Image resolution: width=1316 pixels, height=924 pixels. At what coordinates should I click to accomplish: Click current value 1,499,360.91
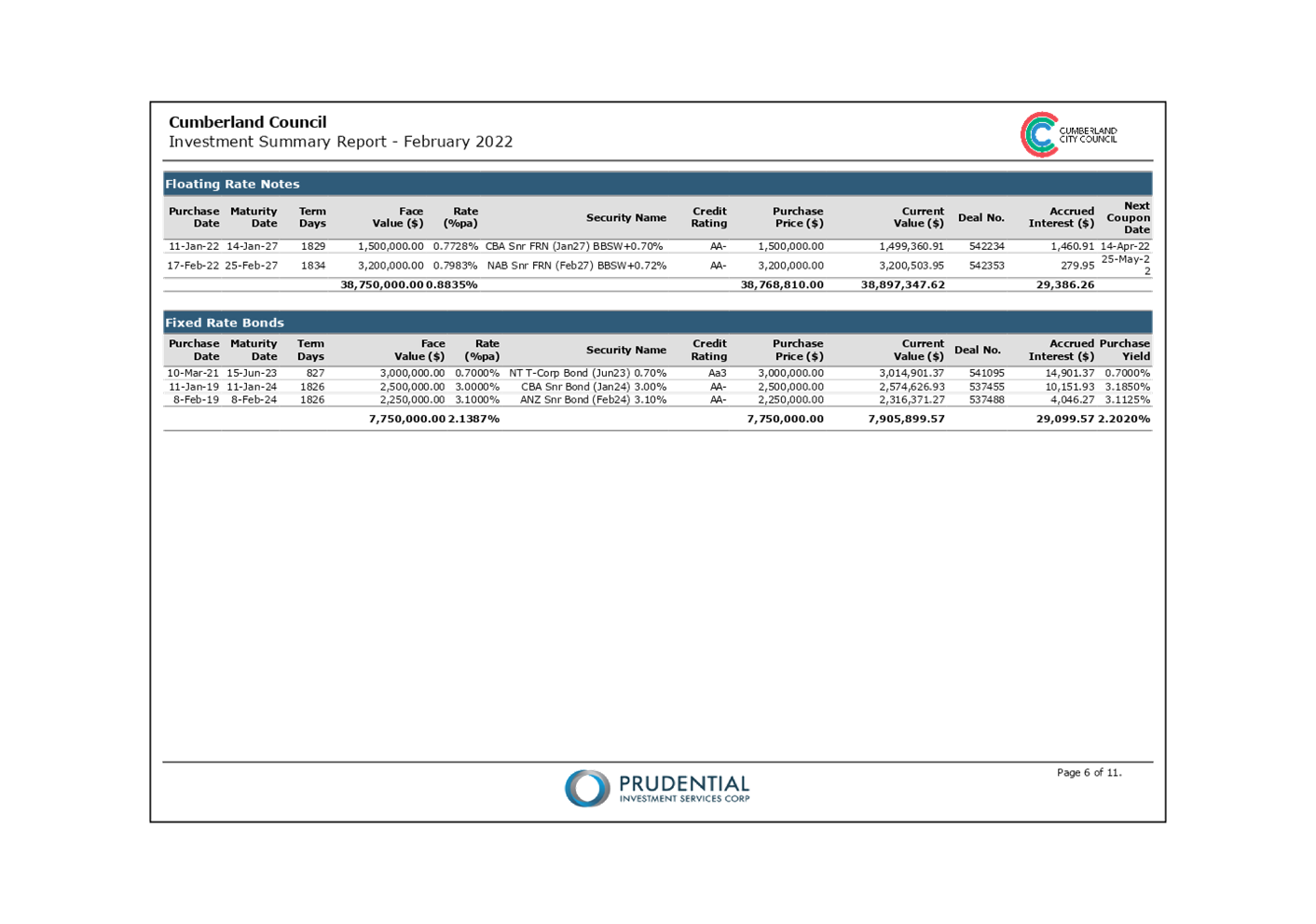pyautogui.click(x=912, y=246)
